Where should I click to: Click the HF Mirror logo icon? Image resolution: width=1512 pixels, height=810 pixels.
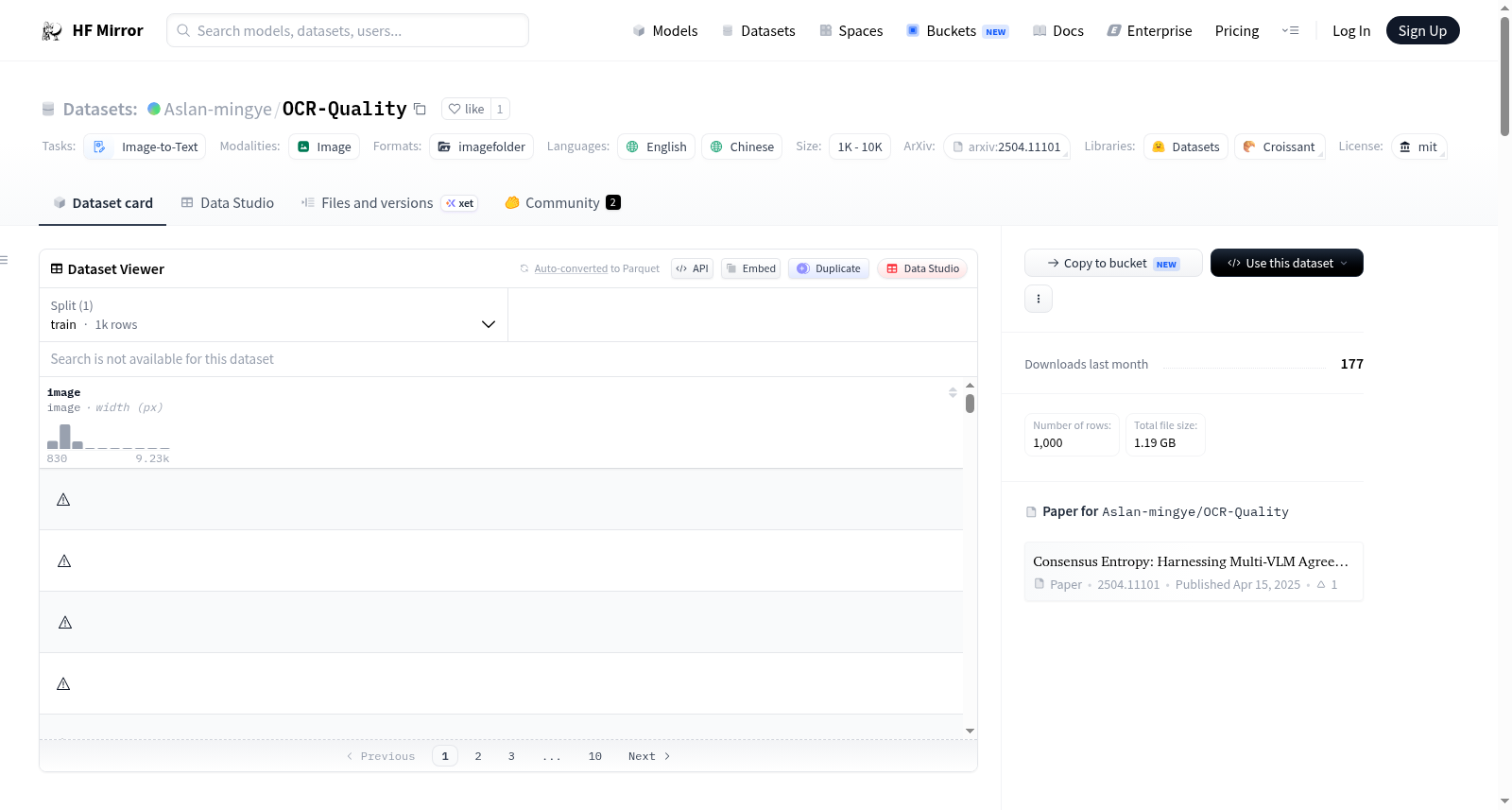(52, 31)
